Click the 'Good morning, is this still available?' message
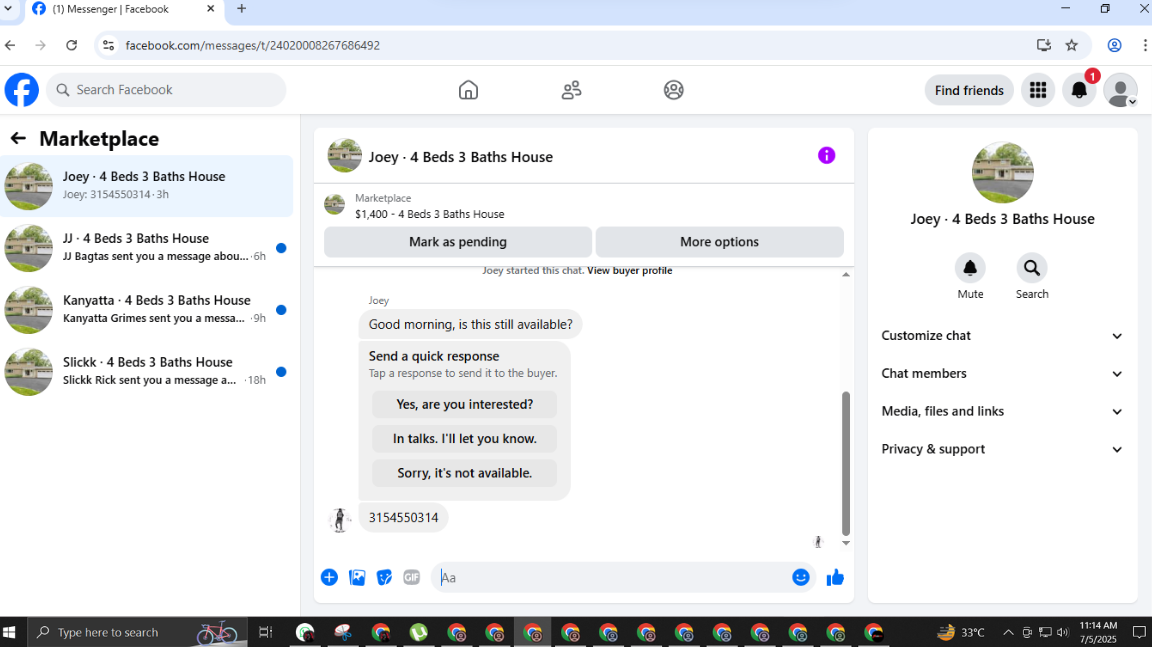Viewport: 1152px width, 647px height. [470, 324]
